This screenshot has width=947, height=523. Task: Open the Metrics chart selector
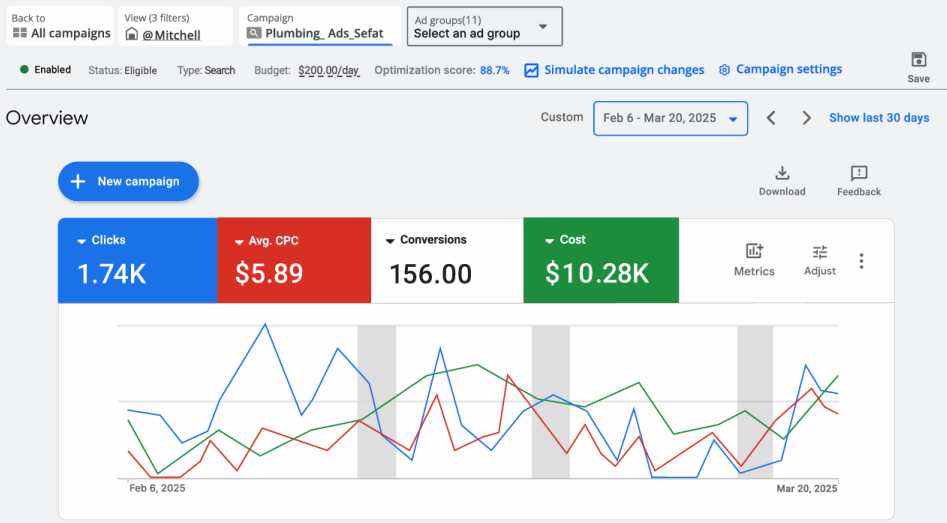pyautogui.click(x=754, y=253)
